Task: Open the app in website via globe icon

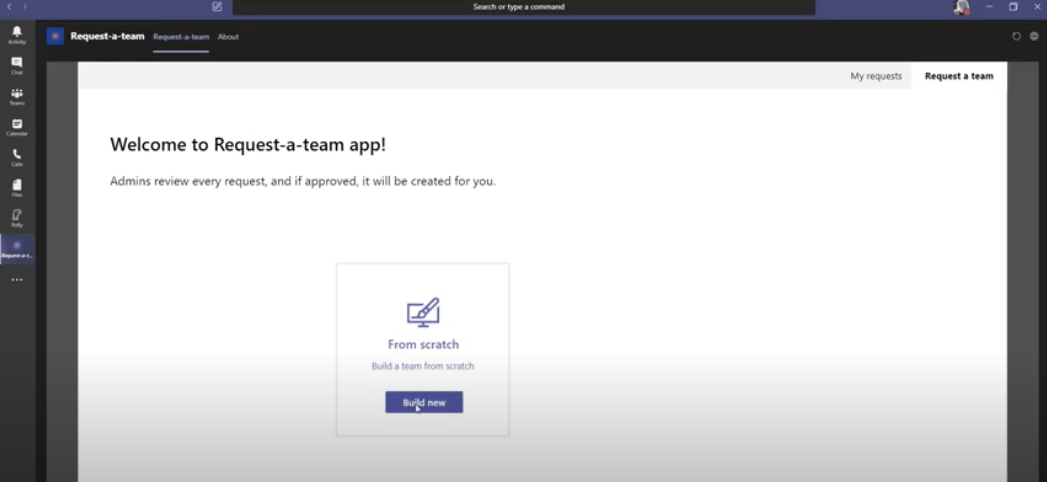Action: pyautogui.click(x=1034, y=36)
